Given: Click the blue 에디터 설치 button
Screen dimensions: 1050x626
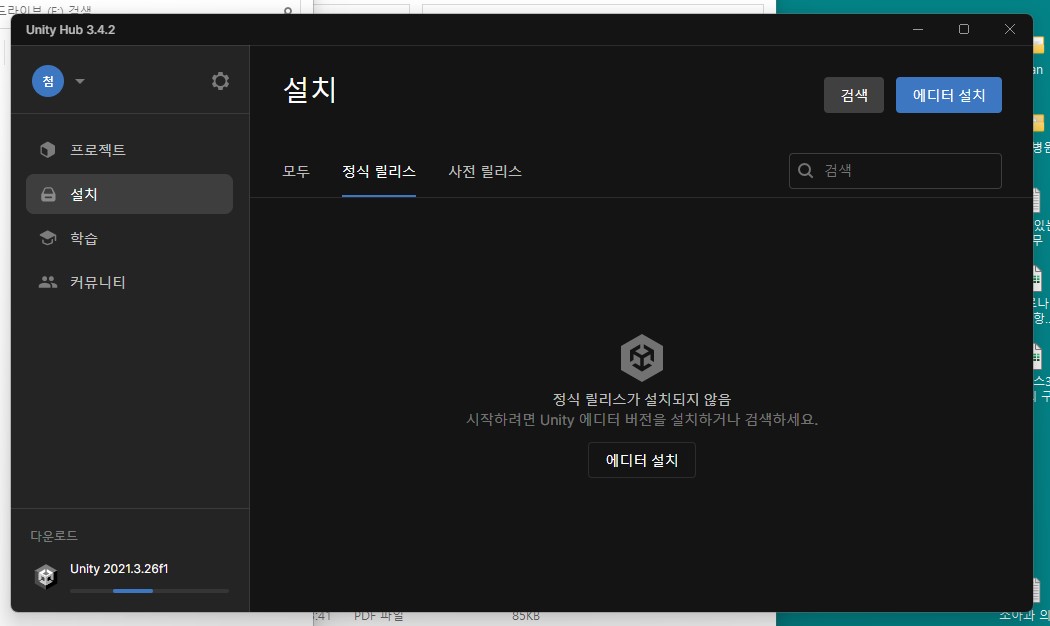Looking at the screenshot, I should tap(949, 95).
